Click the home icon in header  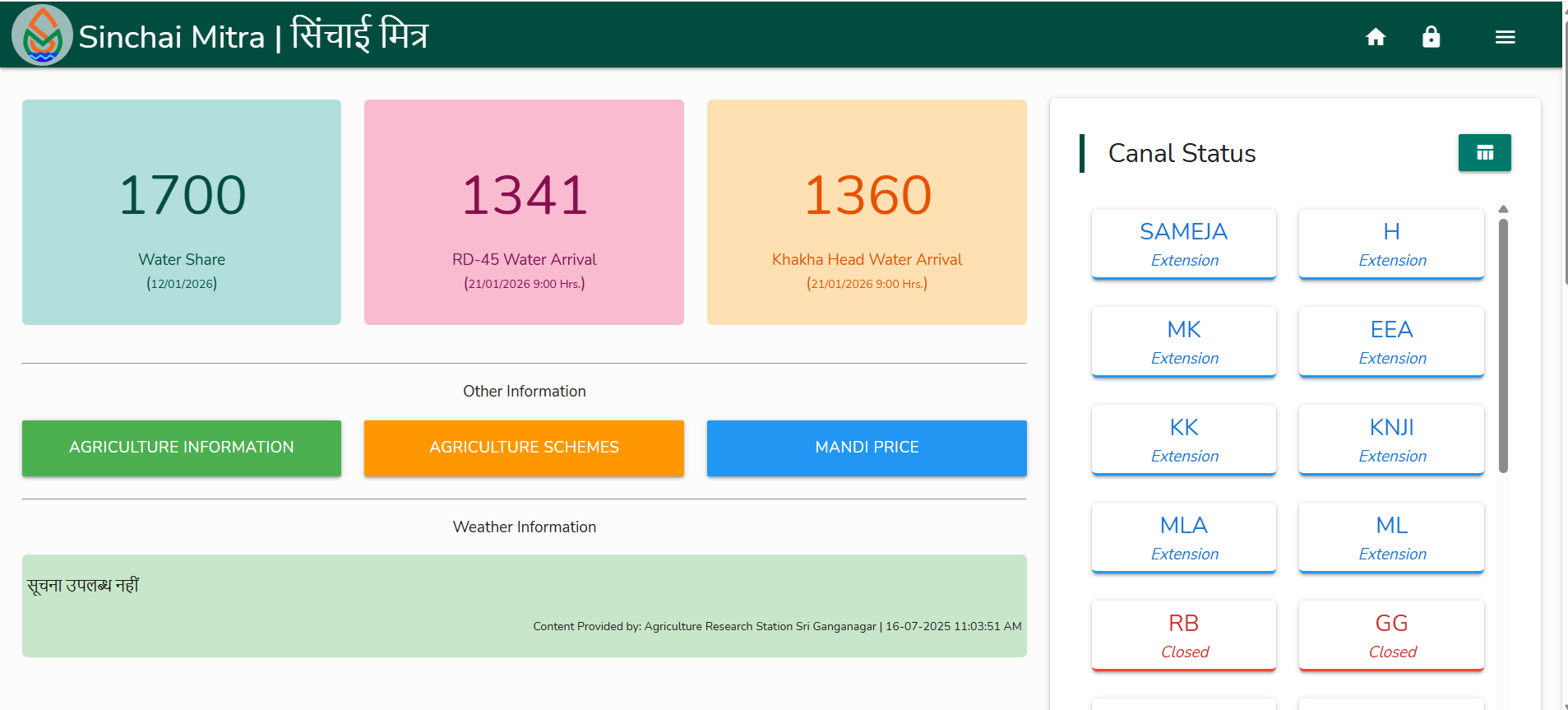pos(1376,37)
